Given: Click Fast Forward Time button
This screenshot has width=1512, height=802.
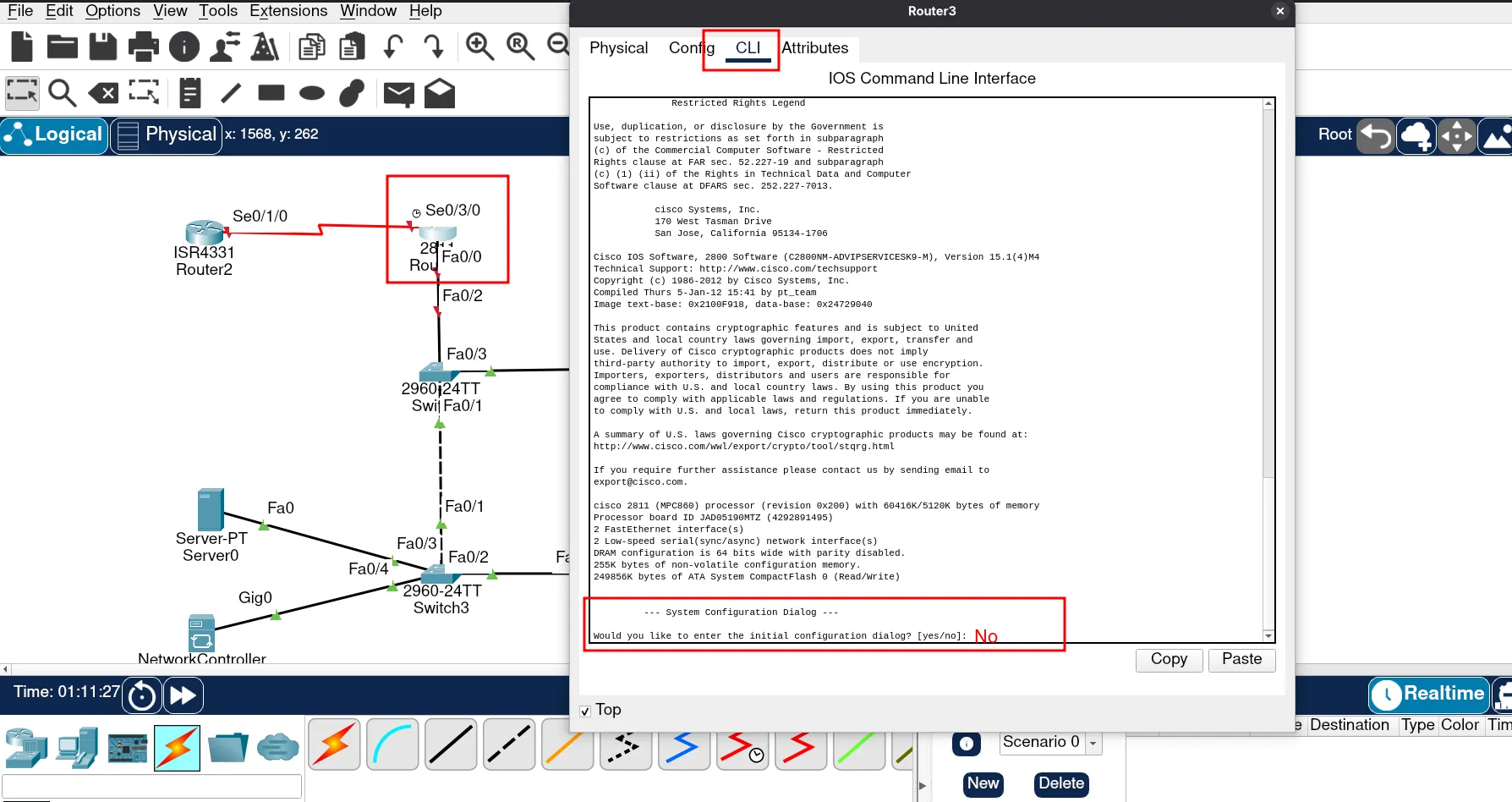Looking at the screenshot, I should click(183, 695).
